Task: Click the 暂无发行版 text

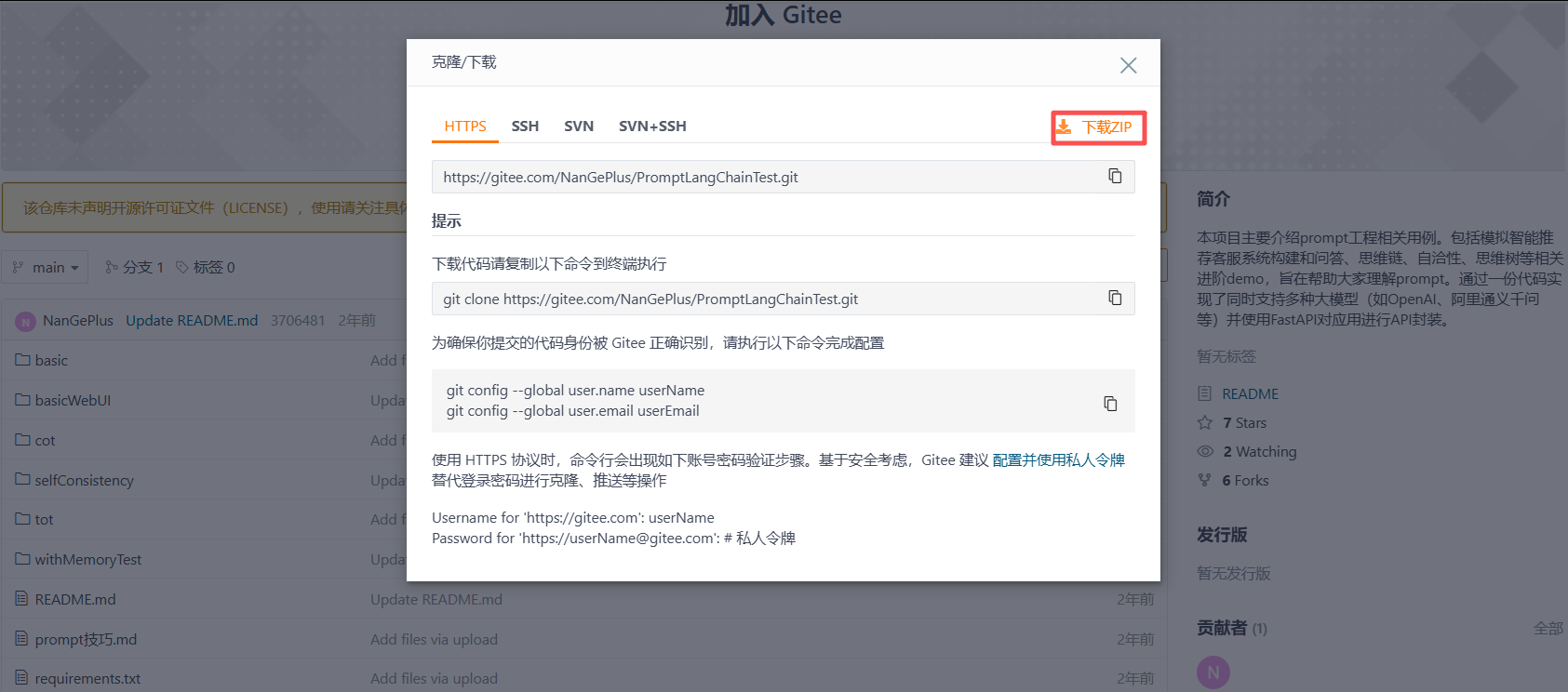Action: pyautogui.click(x=1234, y=574)
